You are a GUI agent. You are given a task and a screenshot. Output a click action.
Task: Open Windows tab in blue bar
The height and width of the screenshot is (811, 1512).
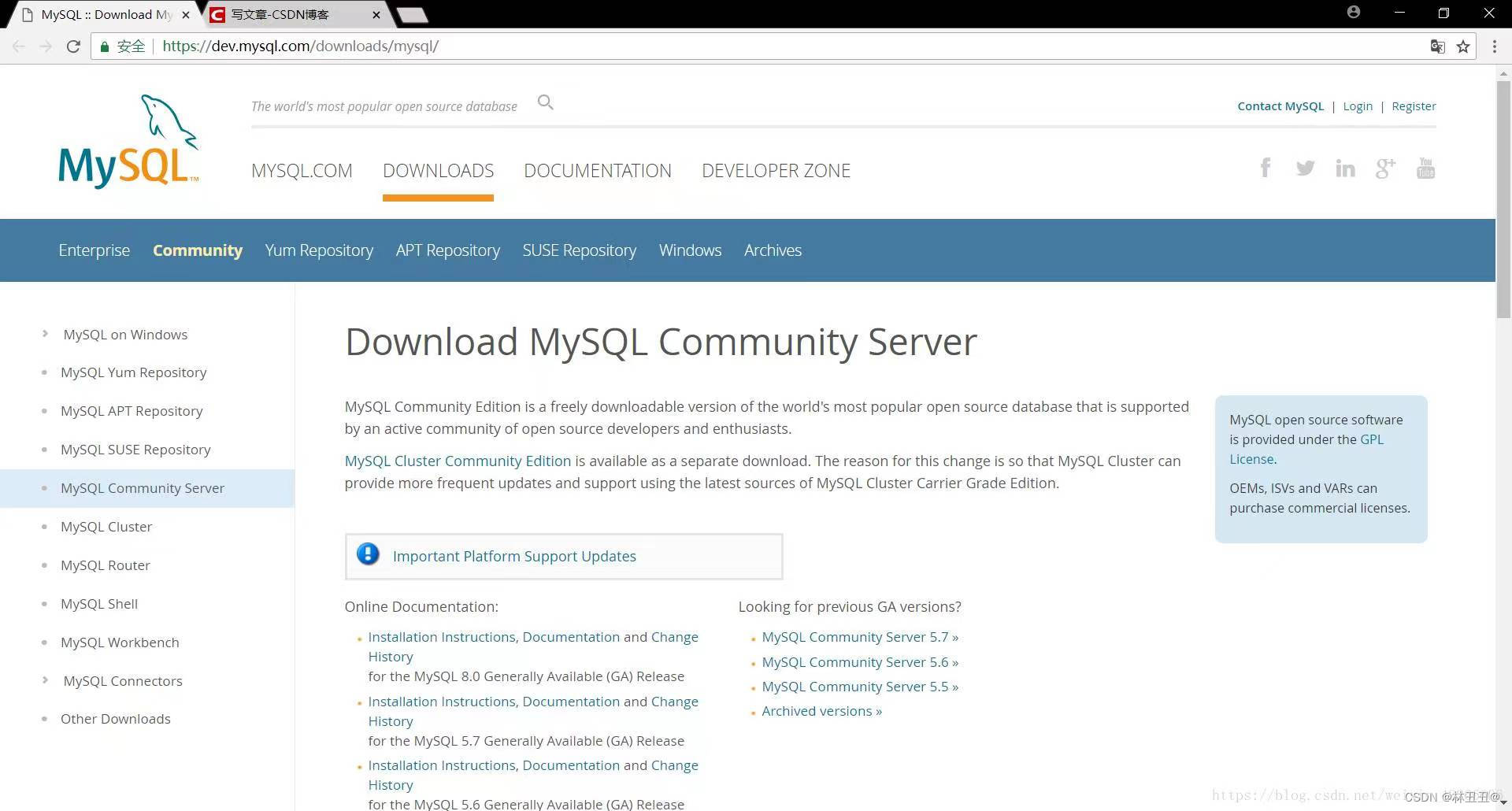[690, 250]
